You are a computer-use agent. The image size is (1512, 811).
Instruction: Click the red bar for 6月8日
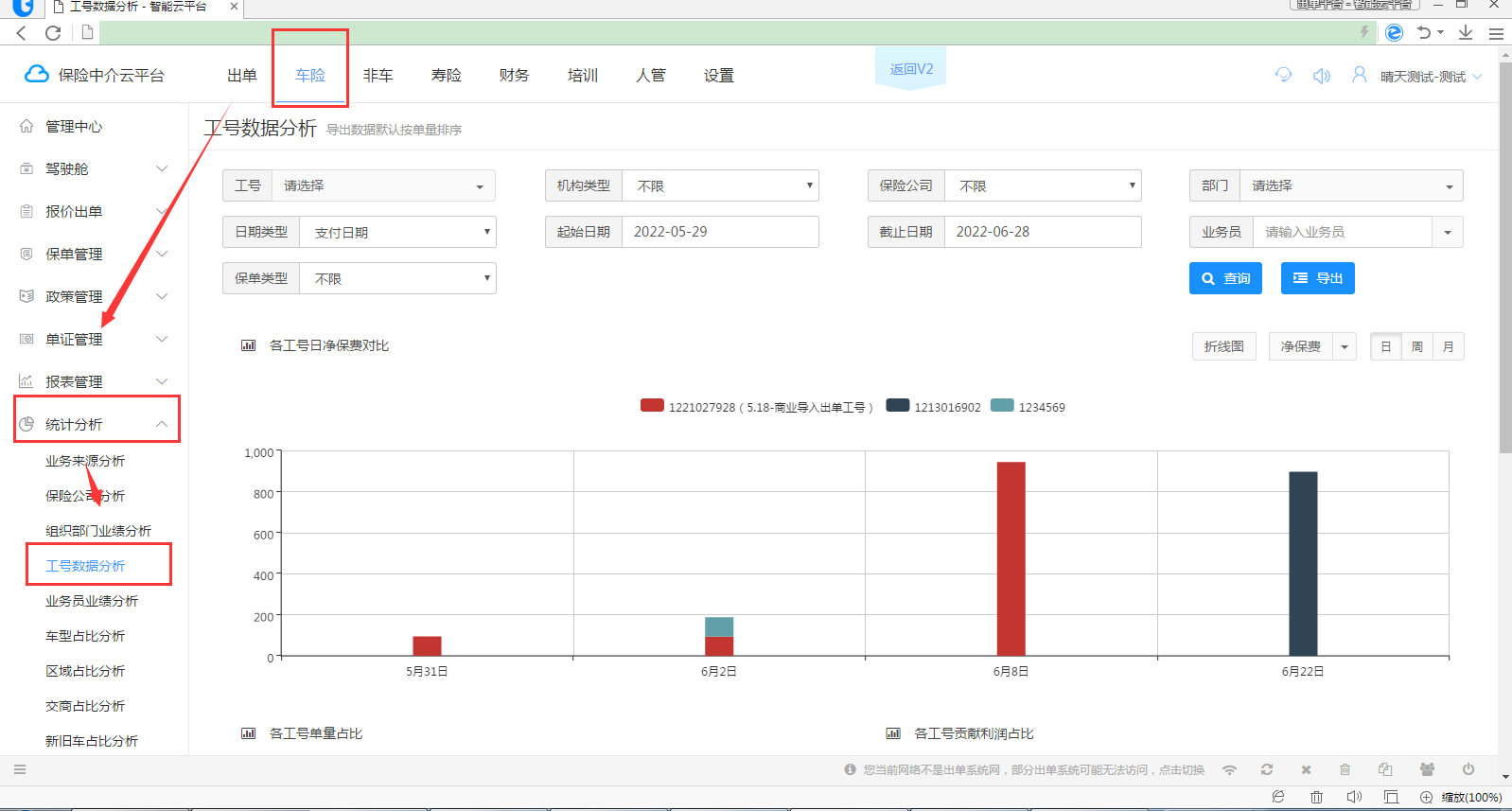click(1011, 558)
